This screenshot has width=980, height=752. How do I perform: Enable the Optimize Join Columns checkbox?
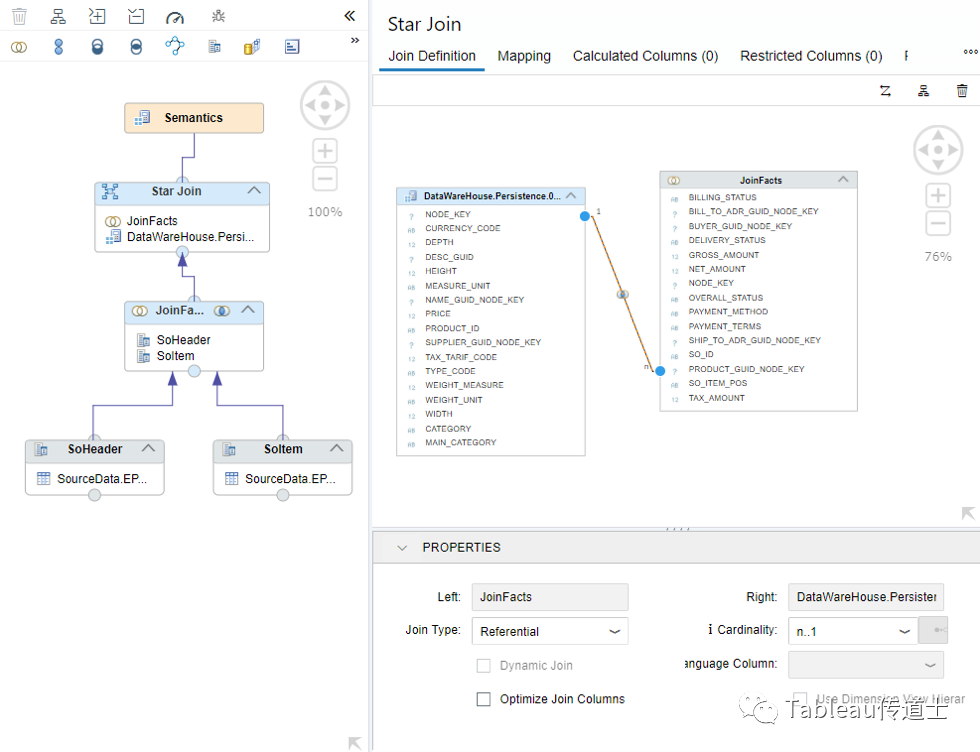pos(484,699)
